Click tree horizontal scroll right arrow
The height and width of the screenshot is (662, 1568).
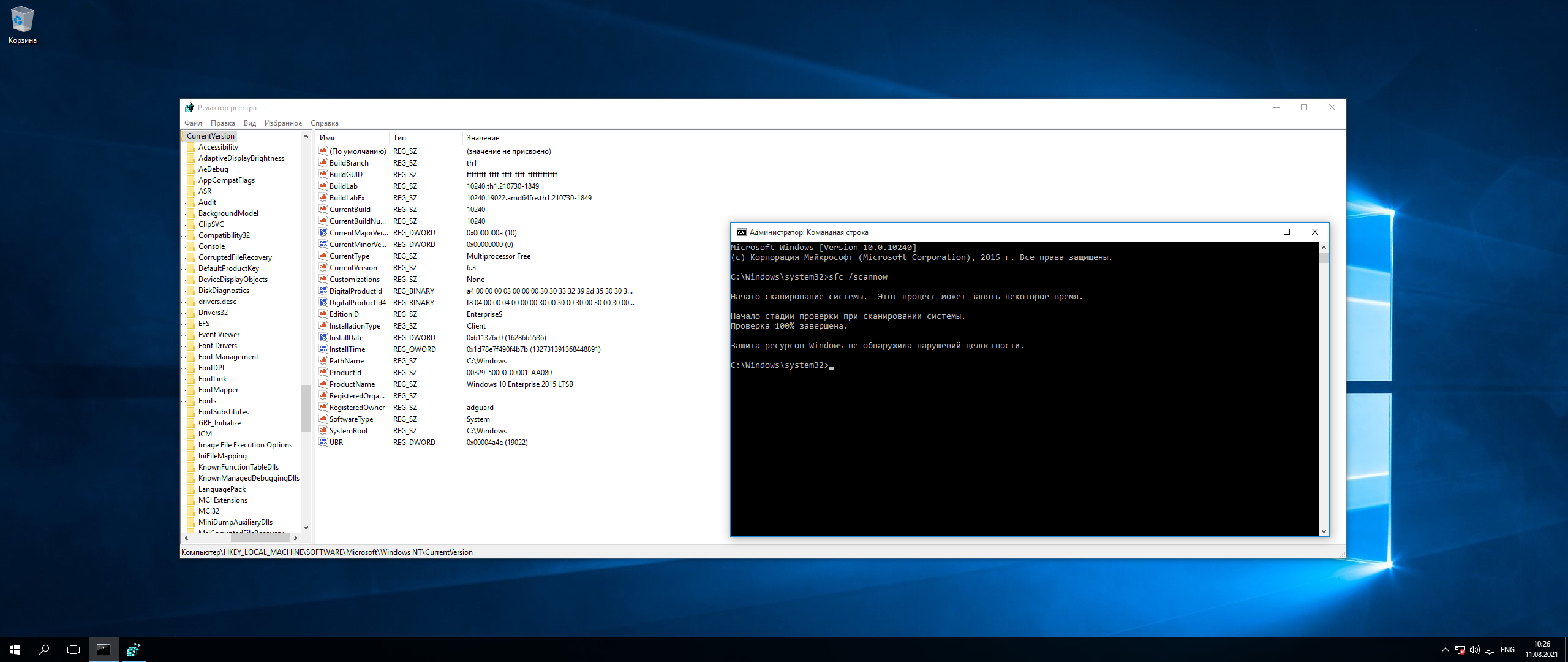tap(295, 538)
